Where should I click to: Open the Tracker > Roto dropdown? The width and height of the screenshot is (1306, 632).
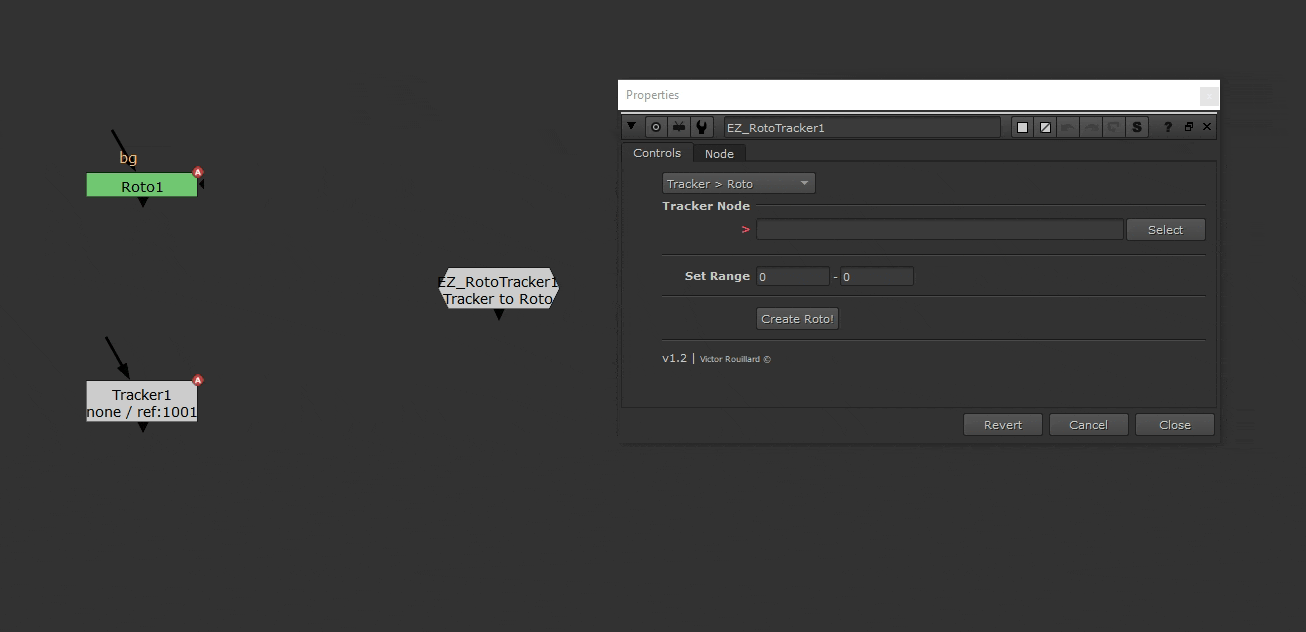click(x=738, y=183)
